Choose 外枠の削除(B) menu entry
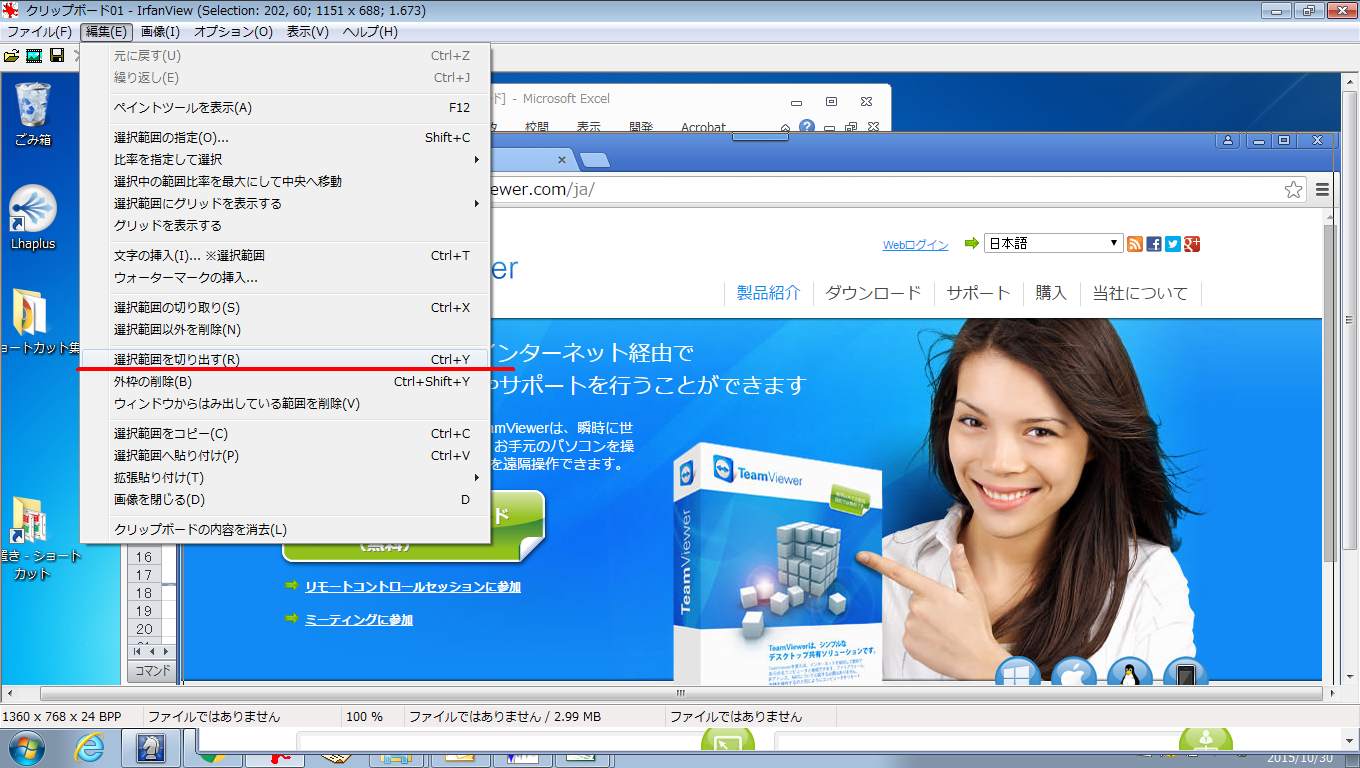This screenshot has height=768, width=1360. 285,381
